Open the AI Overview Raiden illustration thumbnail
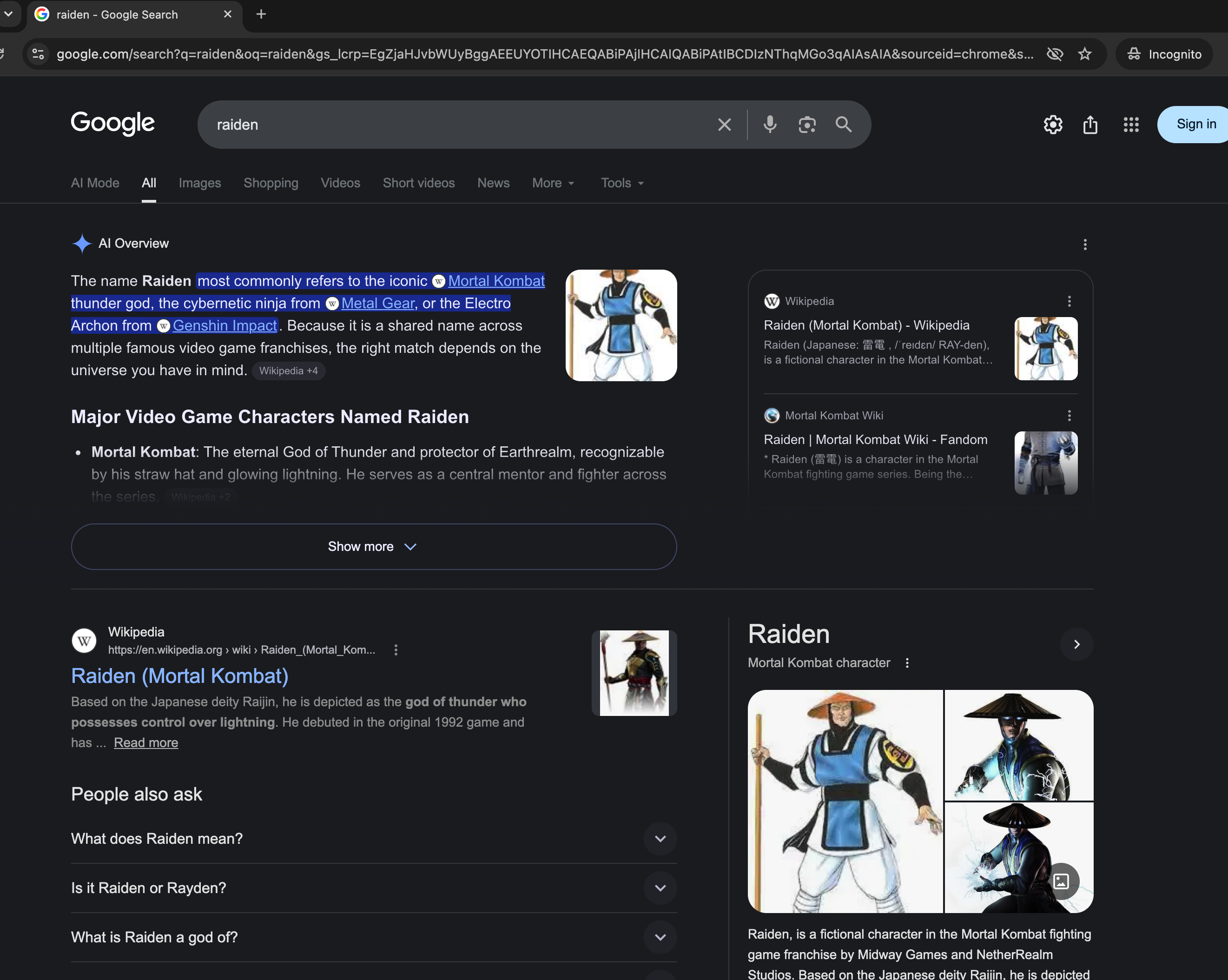Screen dimensions: 1228x980 pyautogui.click(x=621, y=325)
